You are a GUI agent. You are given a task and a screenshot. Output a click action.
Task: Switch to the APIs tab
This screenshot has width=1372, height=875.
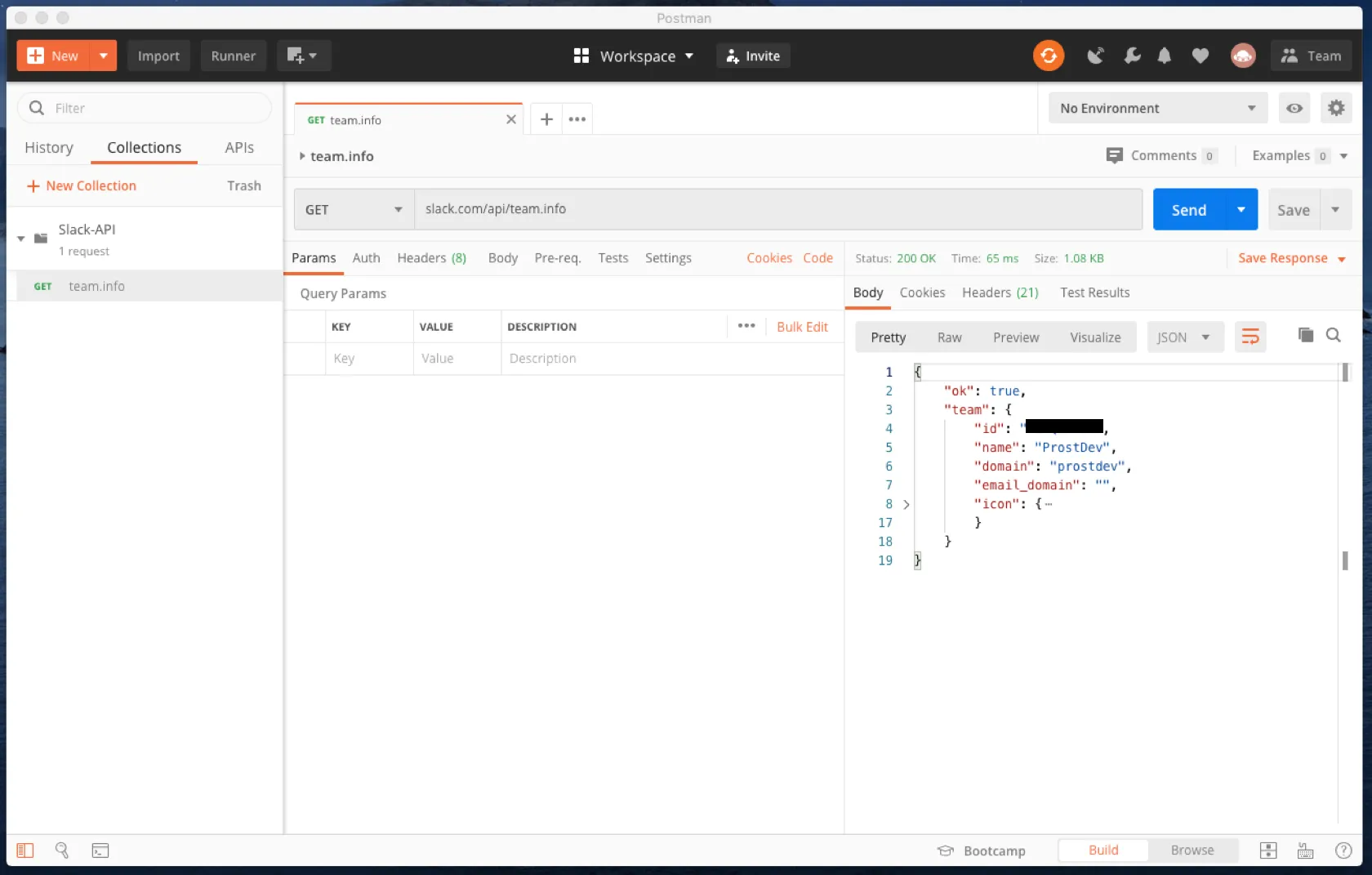pyautogui.click(x=239, y=147)
